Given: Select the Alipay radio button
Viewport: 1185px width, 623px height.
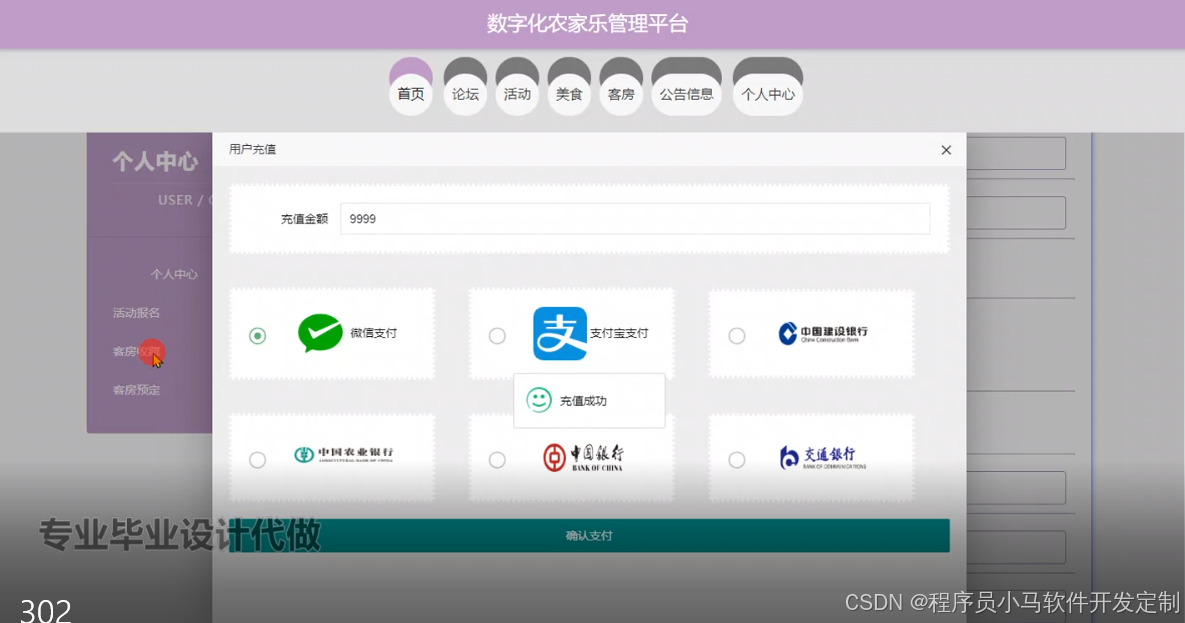Looking at the screenshot, I should pyautogui.click(x=497, y=336).
